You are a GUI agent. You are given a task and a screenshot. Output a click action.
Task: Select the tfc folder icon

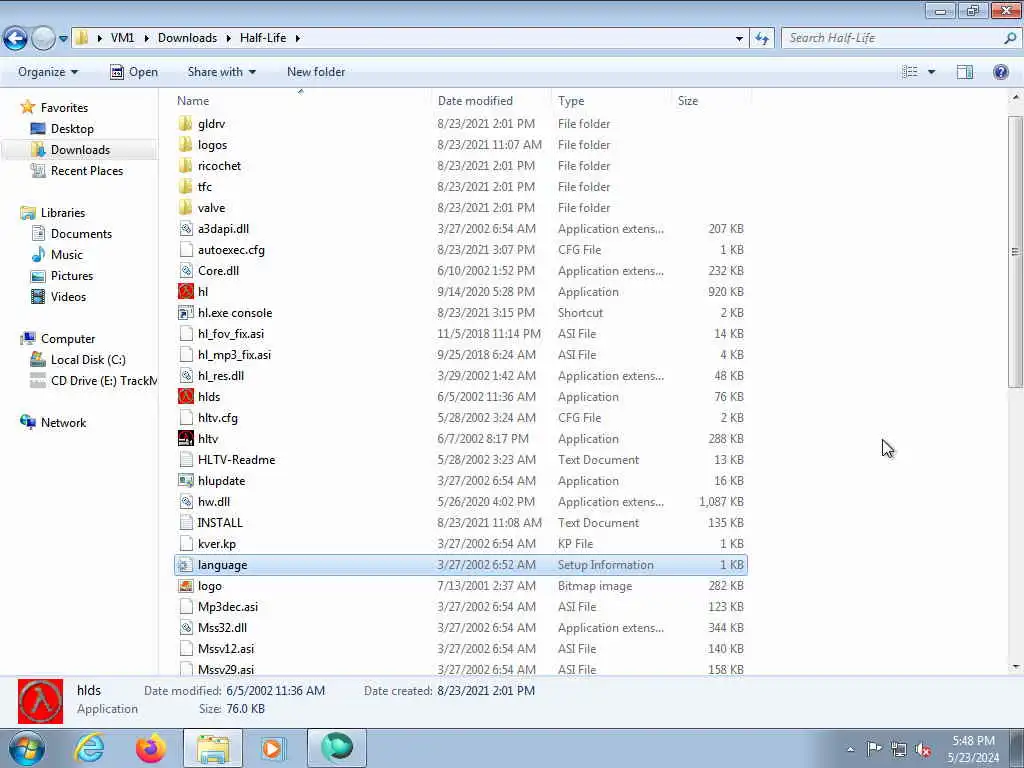pos(185,187)
